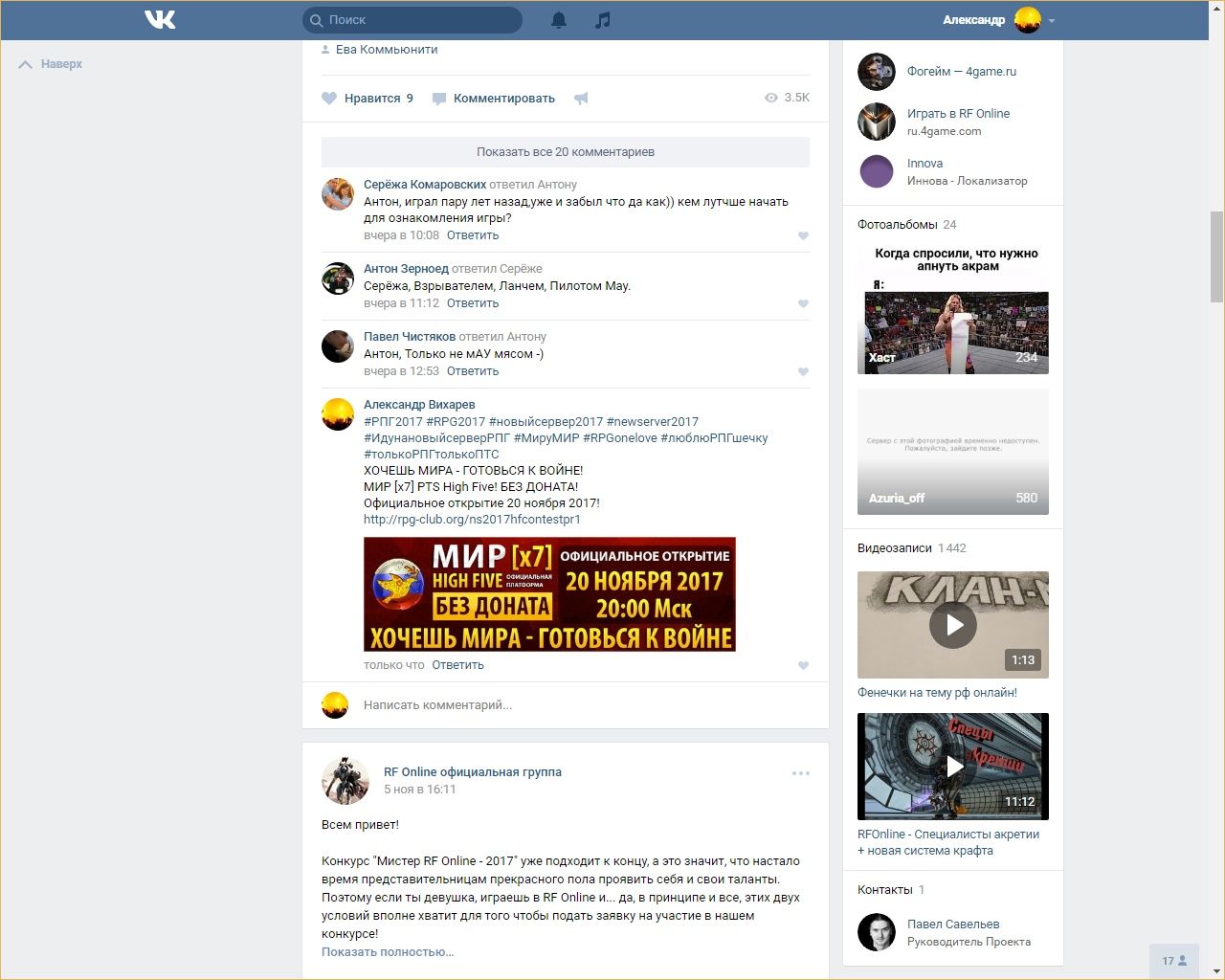Image resolution: width=1225 pixels, height=980 pixels.
Task: Open Александр profile avatar in header
Action: pos(1028,20)
